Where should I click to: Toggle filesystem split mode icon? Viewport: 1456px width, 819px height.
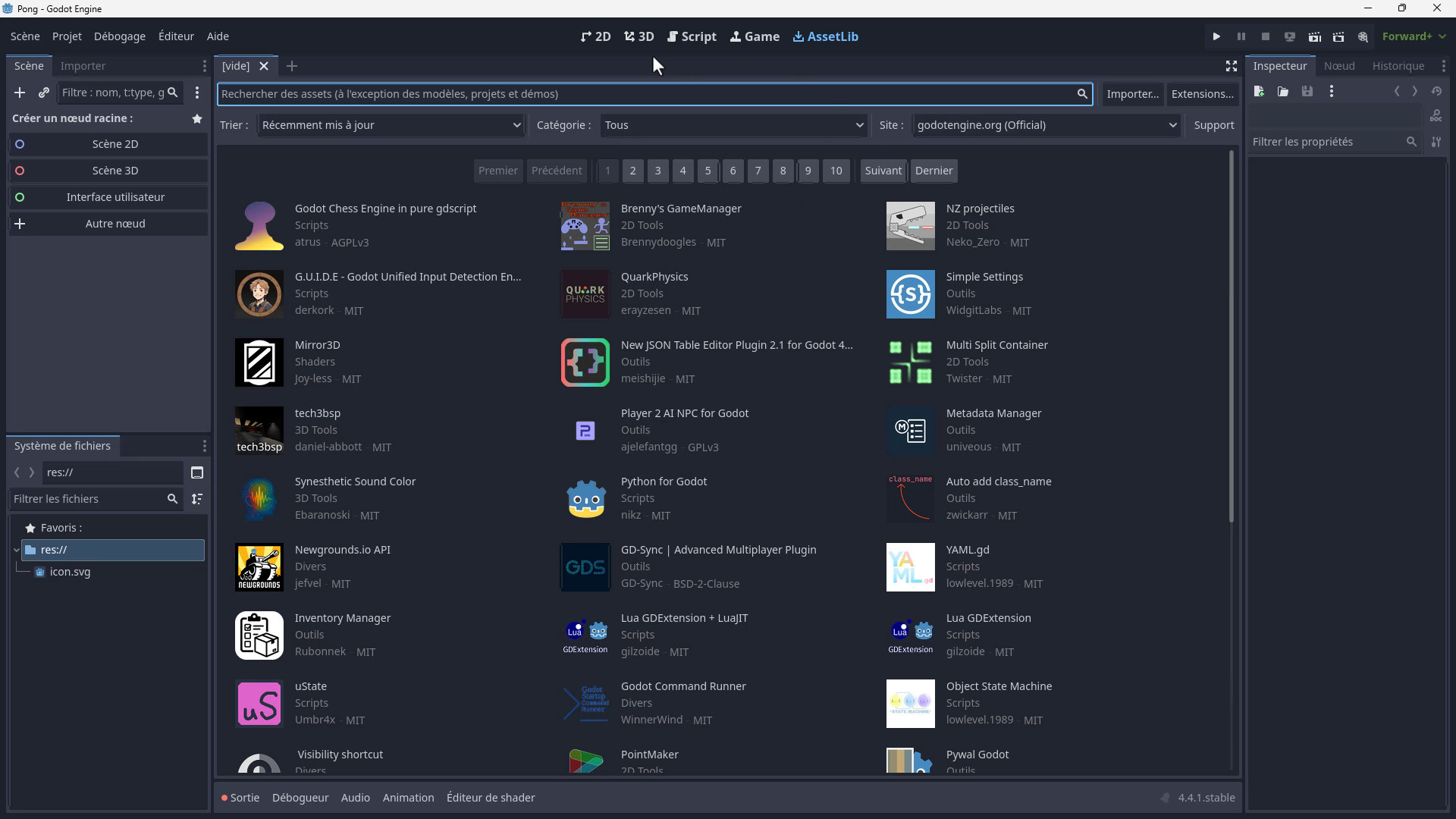coord(197,472)
